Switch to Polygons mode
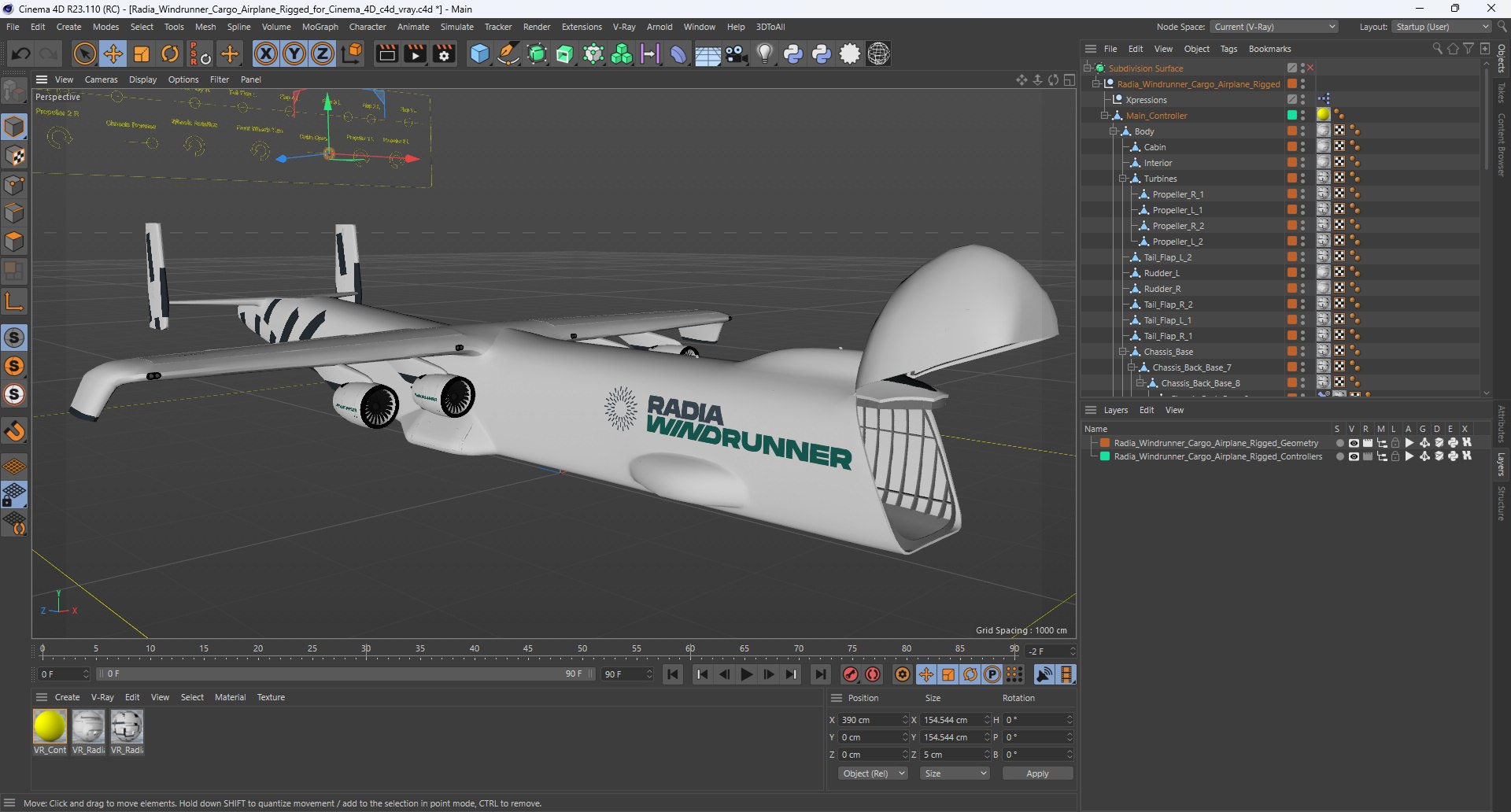The height and width of the screenshot is (812, 1511). (14, 242)
